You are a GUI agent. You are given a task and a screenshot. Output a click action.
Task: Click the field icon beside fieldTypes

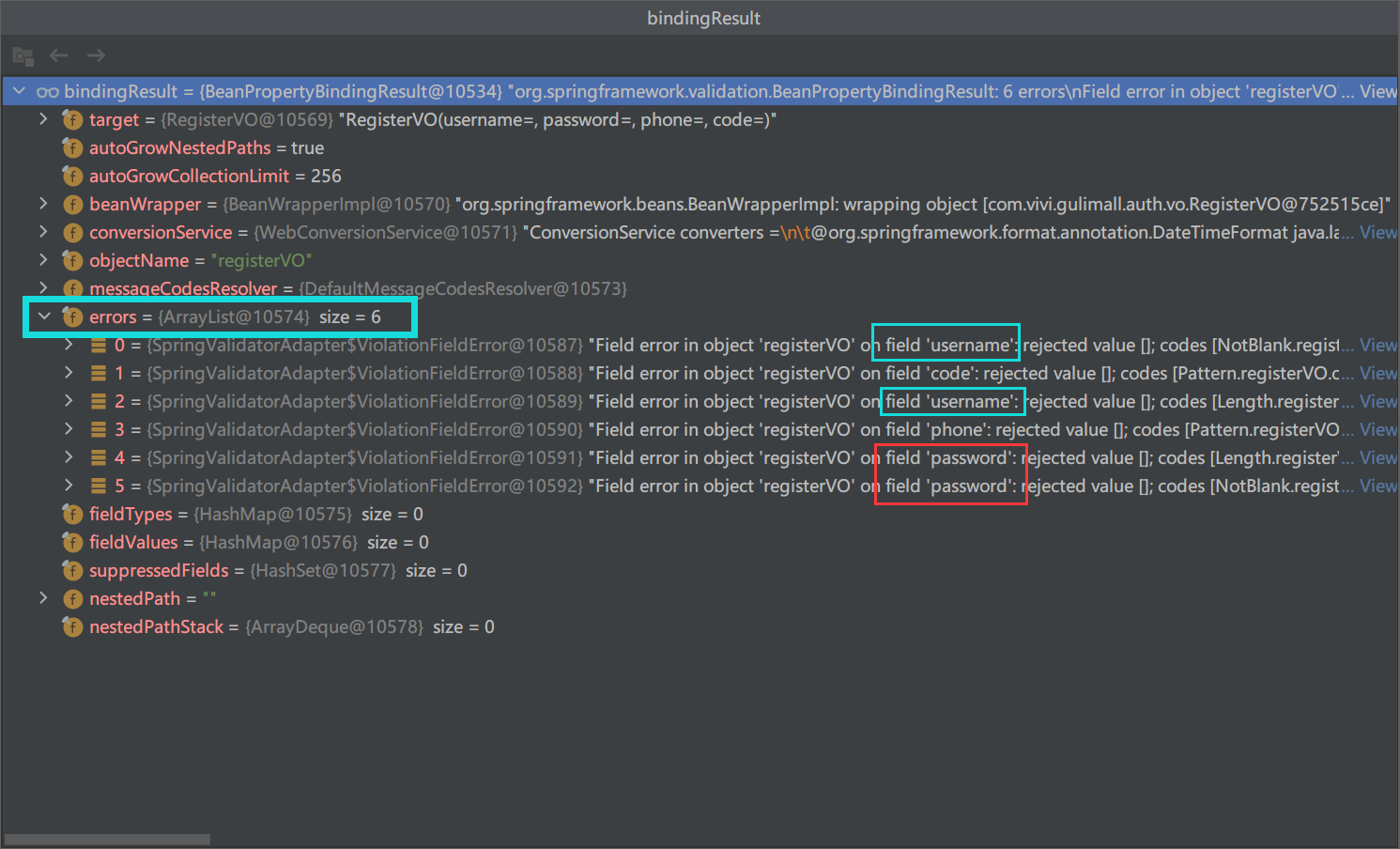coord(72,514)
